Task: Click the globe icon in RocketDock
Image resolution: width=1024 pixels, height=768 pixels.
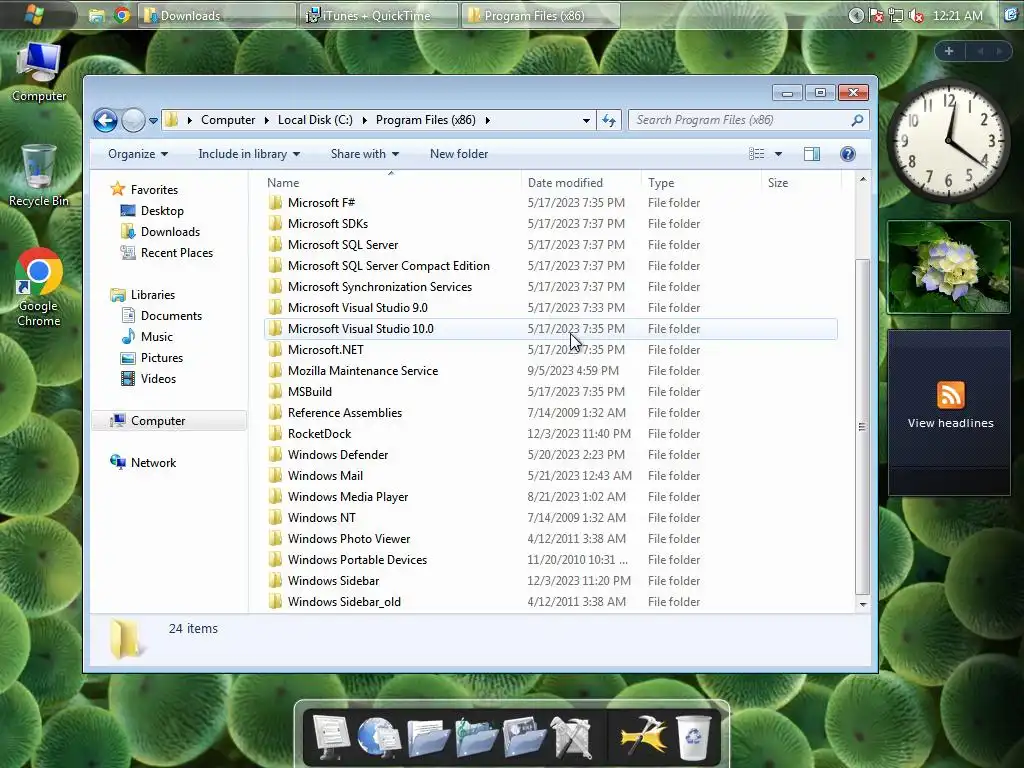Action: 379,737
